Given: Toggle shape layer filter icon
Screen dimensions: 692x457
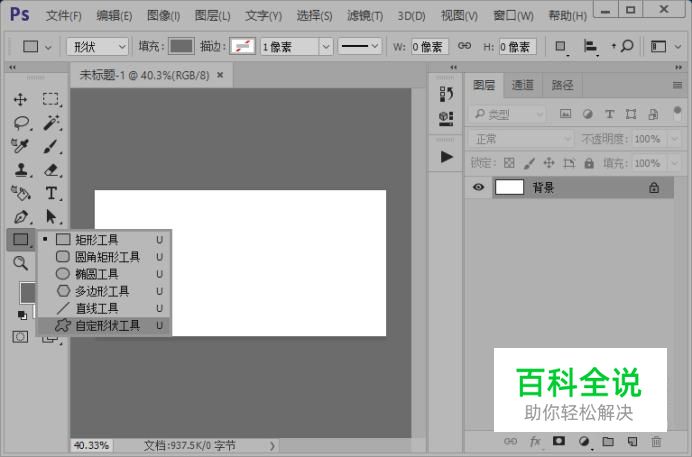Looking at the screenshot, I should coord(631,114).
